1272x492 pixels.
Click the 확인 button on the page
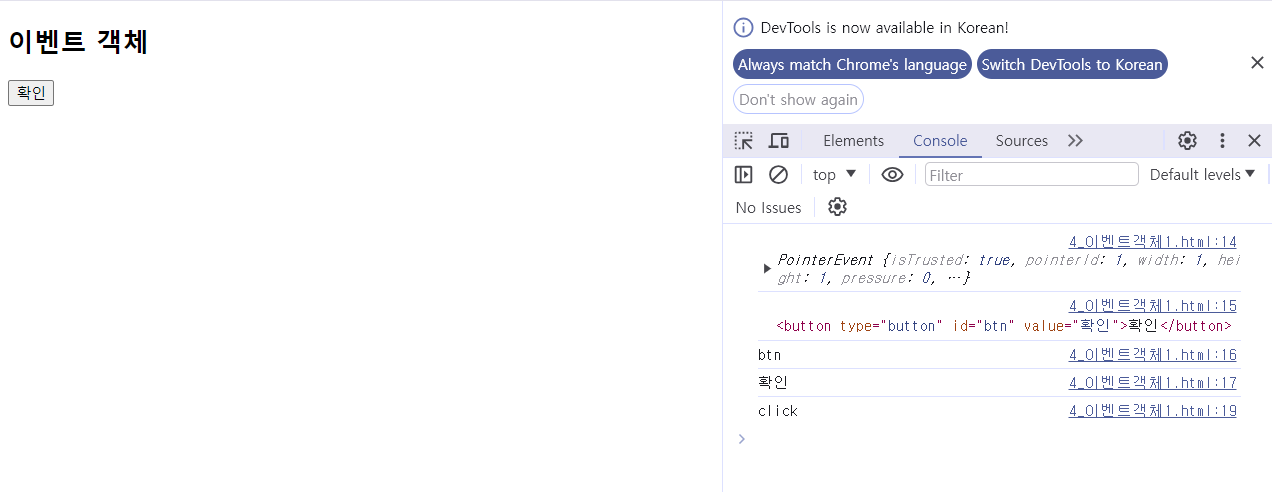(31, 93)
